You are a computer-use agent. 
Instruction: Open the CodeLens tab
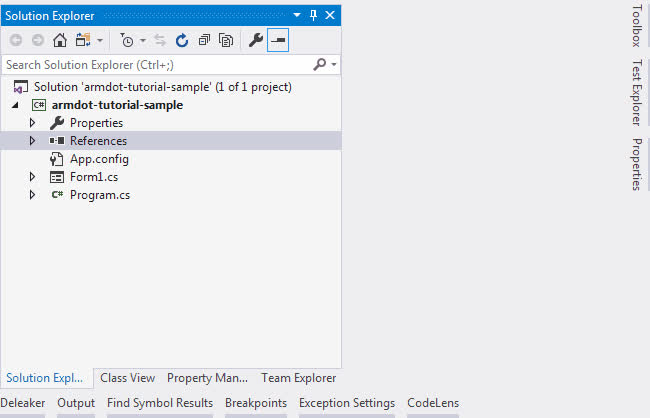tap(433, 403)
